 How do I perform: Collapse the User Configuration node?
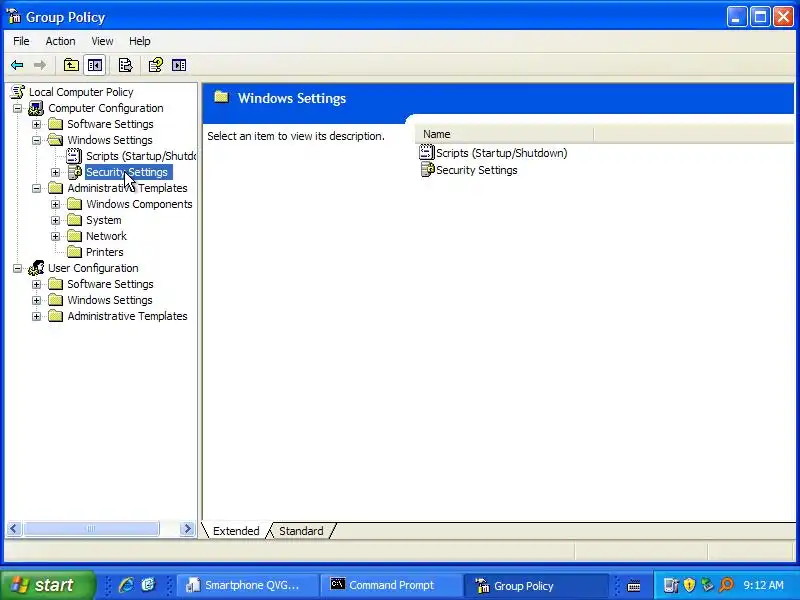click(17, 268)
